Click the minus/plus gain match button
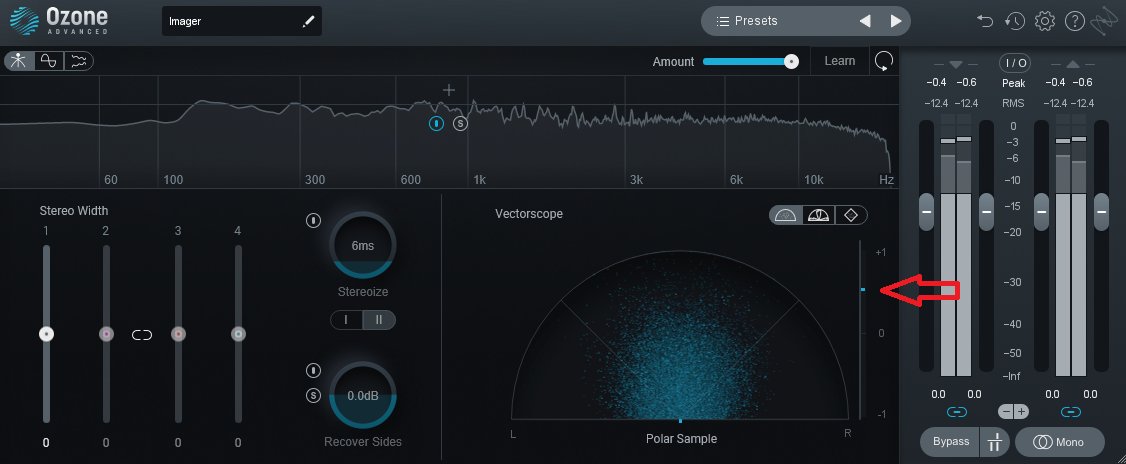 click(1014, 412)
